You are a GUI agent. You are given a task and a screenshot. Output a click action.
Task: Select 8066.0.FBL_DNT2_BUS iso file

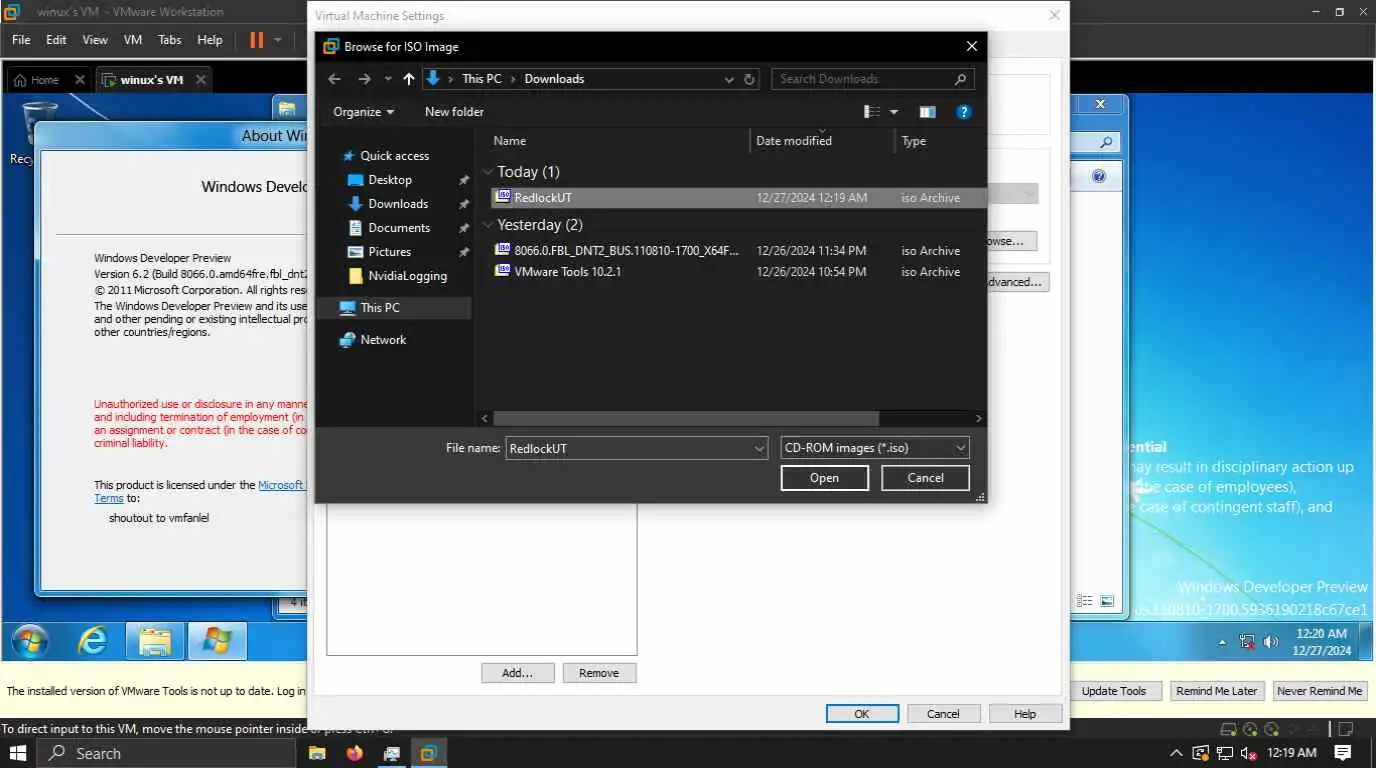tap(738, 251)
